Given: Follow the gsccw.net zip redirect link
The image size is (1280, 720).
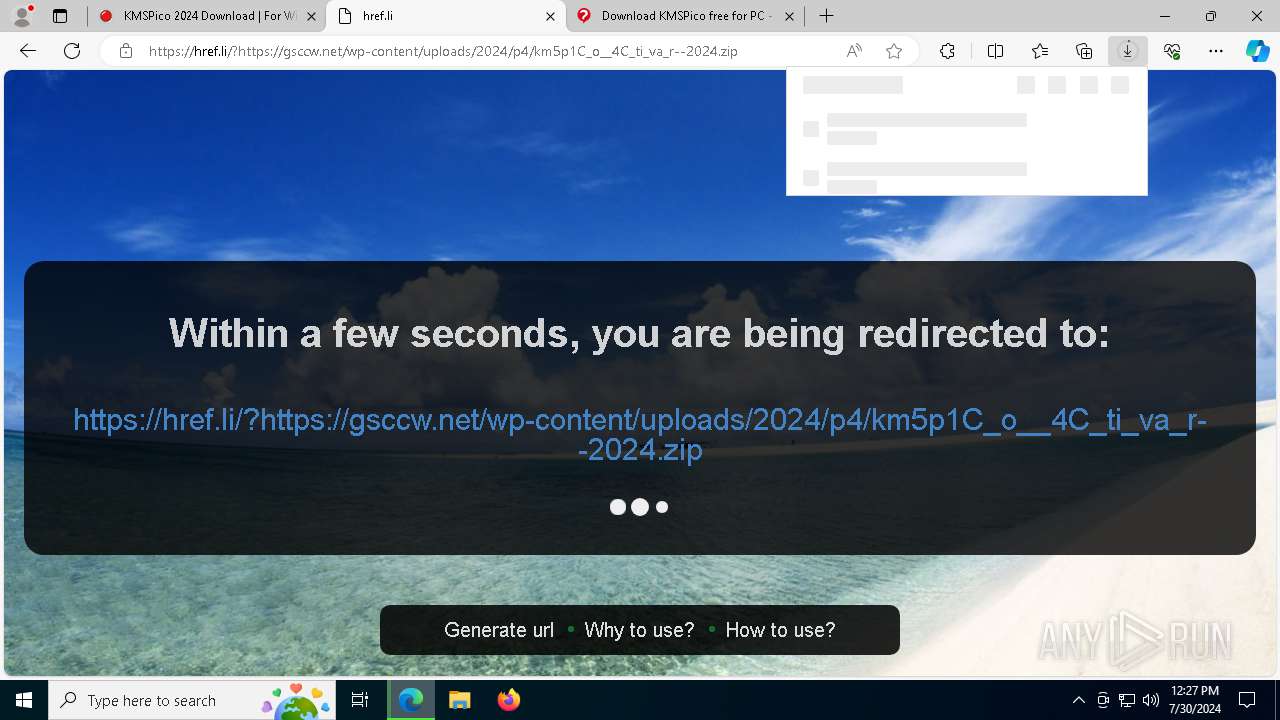Looking at the screenshot, I should click(640, 434).
